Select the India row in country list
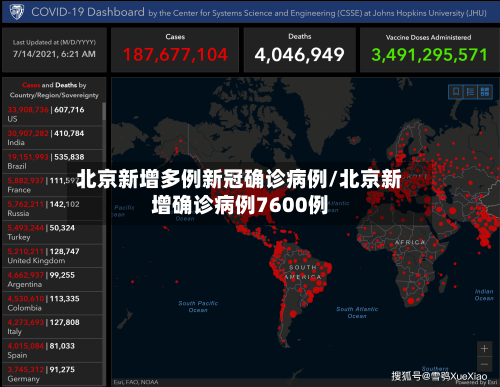This screenshot has height=387, width=500. point(52,138)
